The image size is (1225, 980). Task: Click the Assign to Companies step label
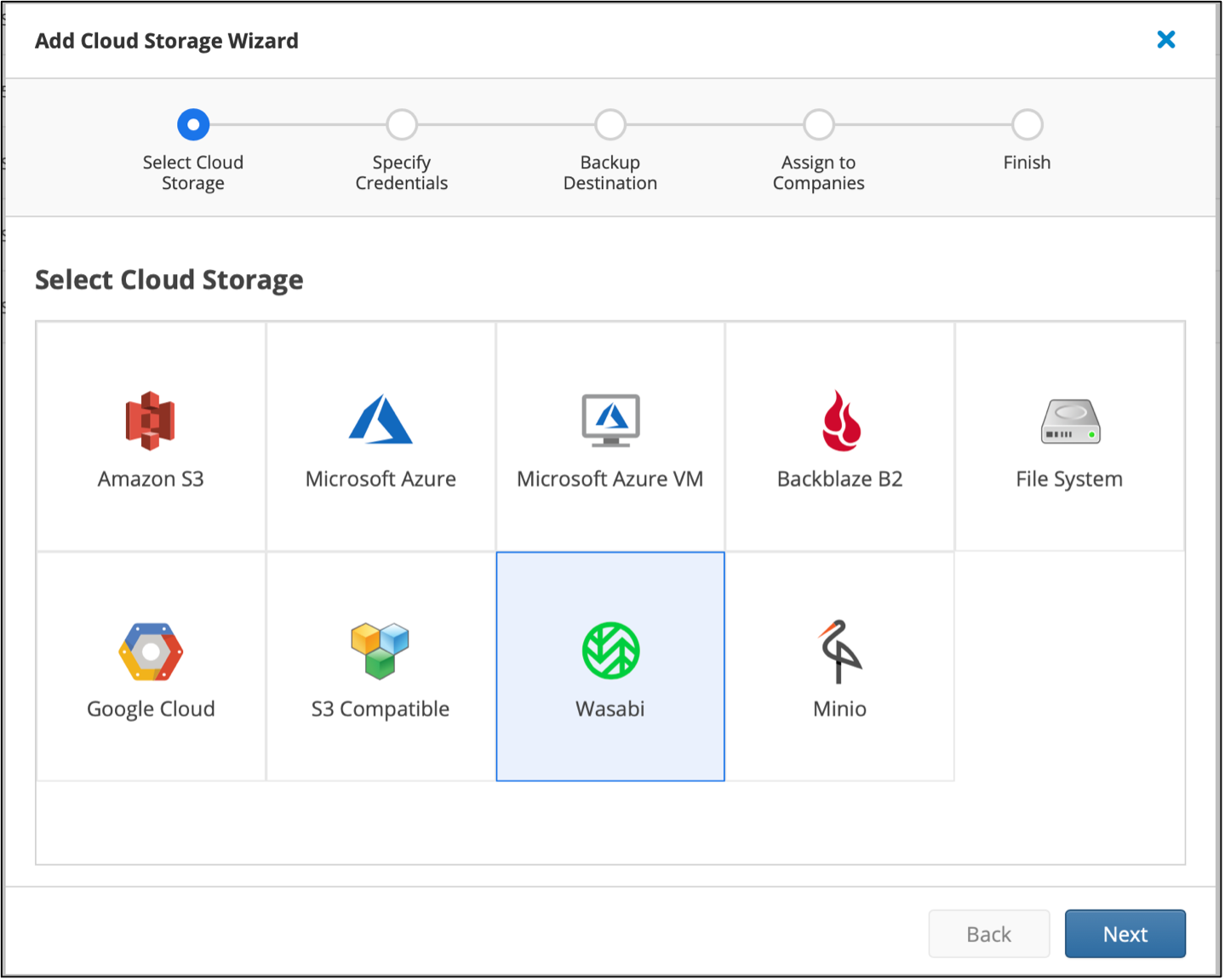(819, 173)
